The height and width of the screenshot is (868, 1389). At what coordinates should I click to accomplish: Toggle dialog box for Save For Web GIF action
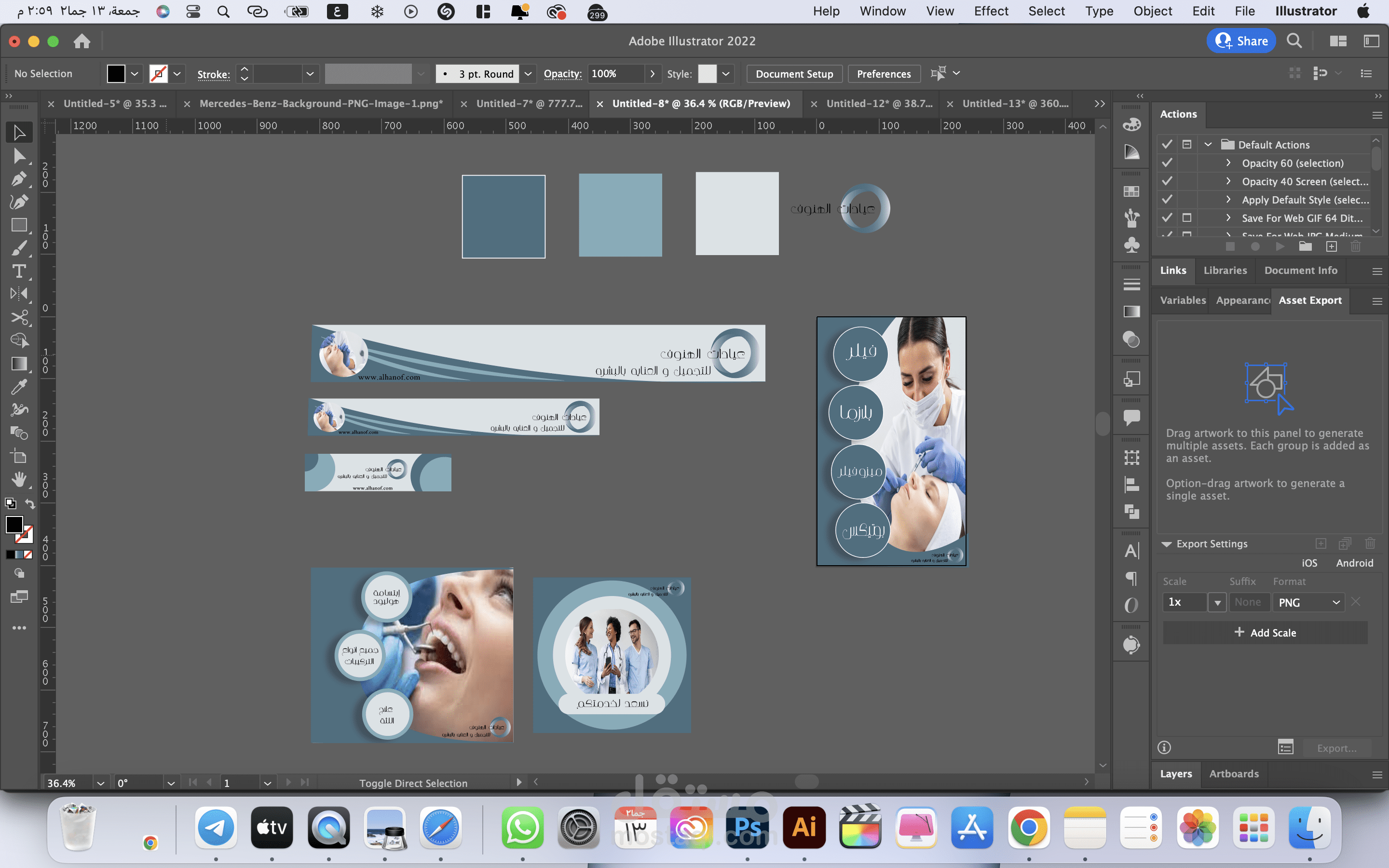1187,218
